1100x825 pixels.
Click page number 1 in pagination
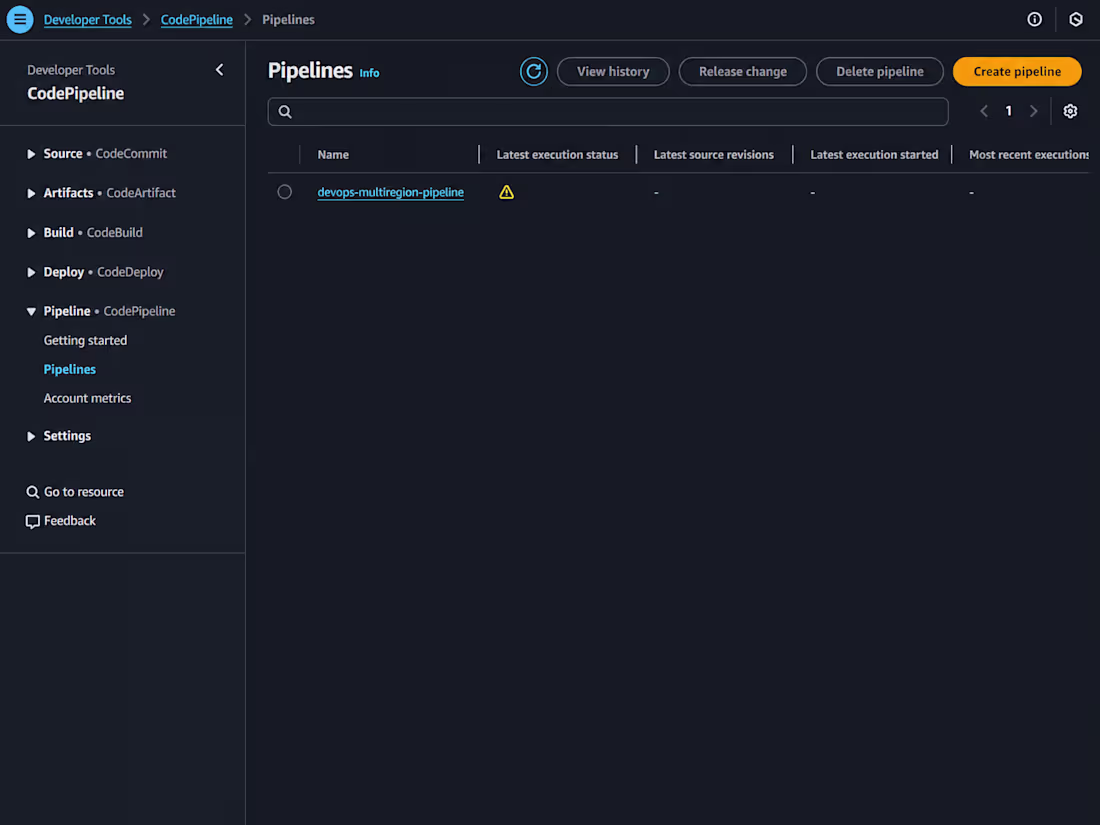coord(1008,111)
